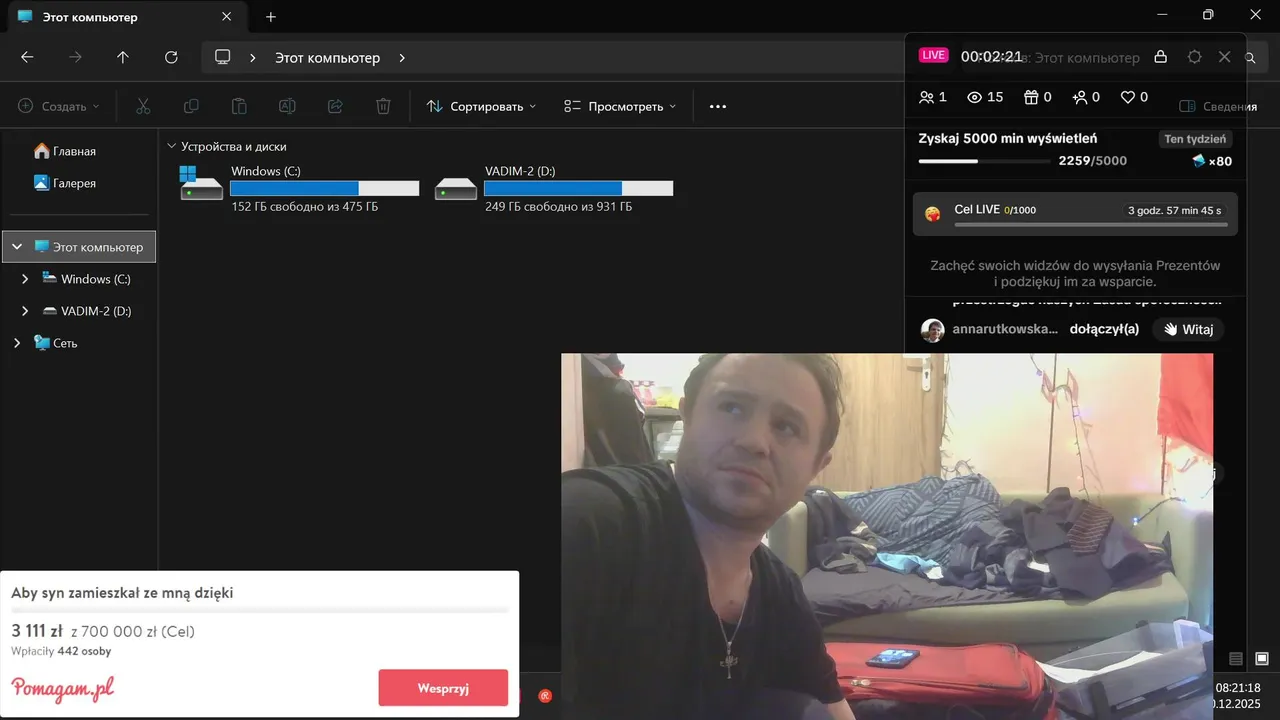Open Главная in the sidebar

65,151
